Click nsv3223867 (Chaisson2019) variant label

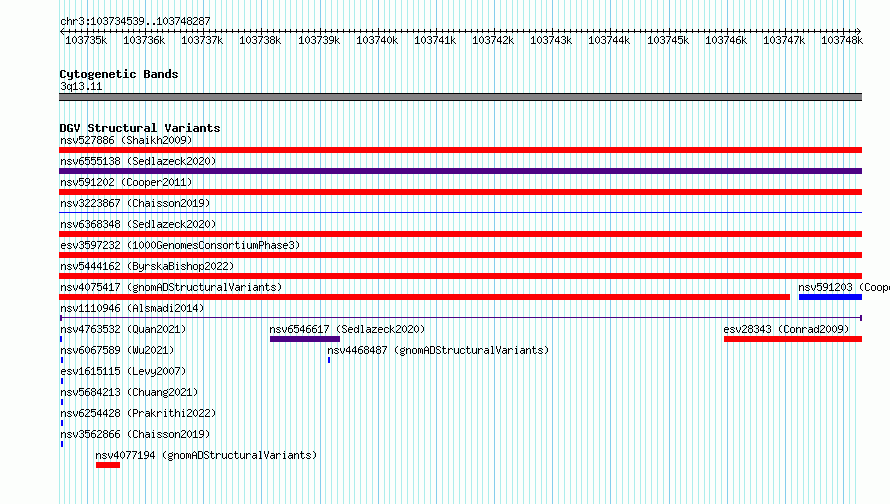coord(135,203)
